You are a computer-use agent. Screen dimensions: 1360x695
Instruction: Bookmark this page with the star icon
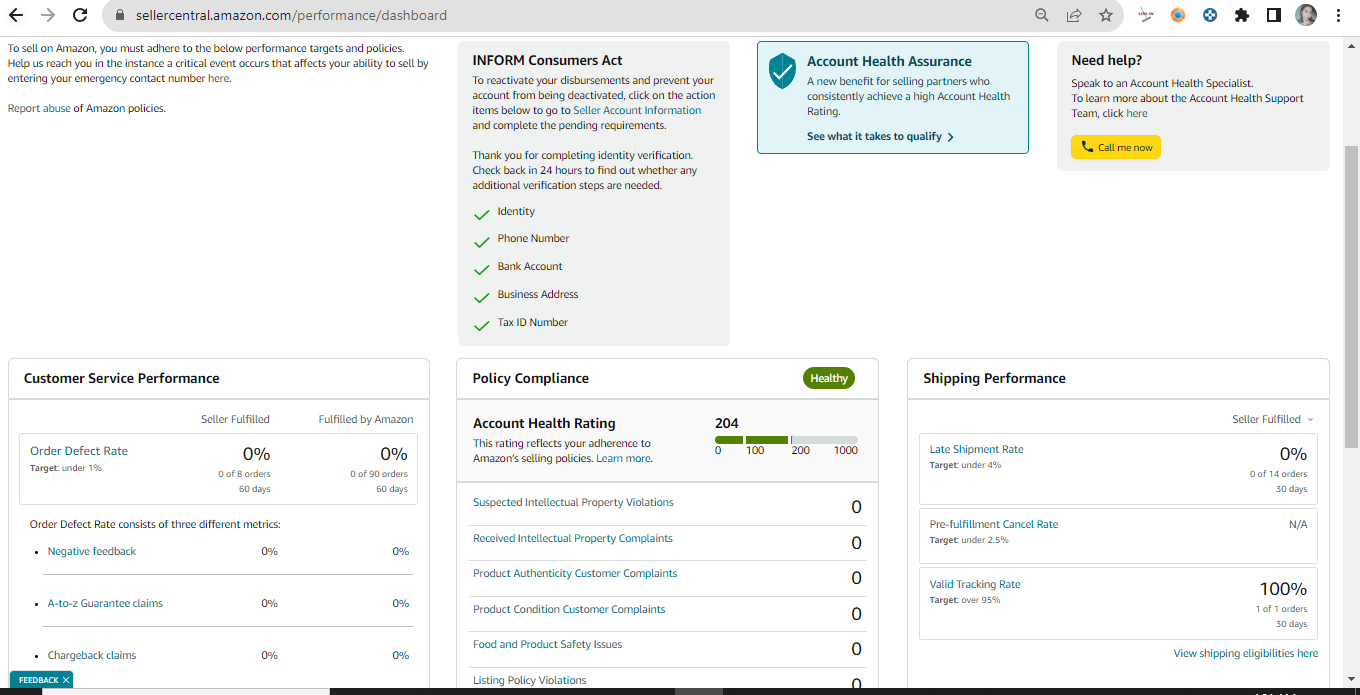1105,15
